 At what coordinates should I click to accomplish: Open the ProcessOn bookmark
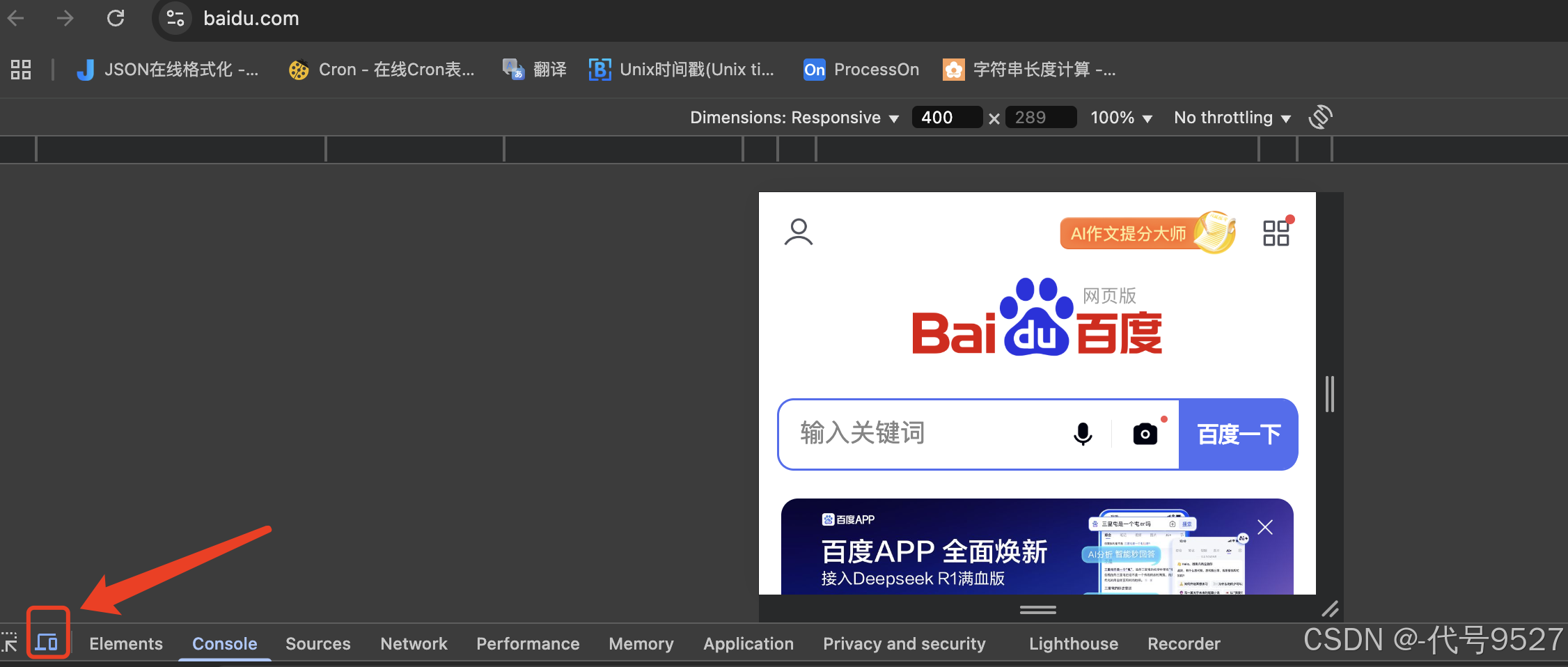coord(861,70)
